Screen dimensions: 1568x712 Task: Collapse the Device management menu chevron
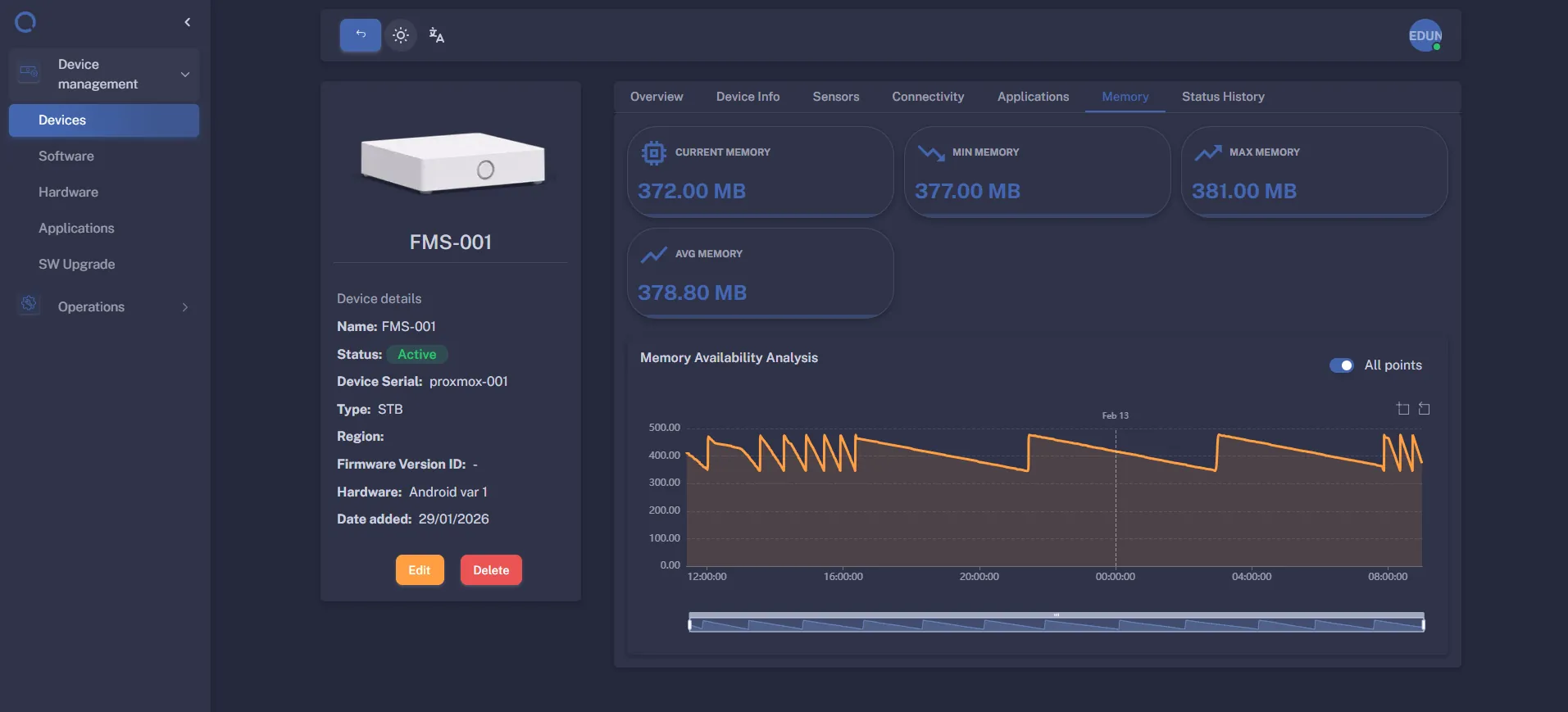click(185, 75)
